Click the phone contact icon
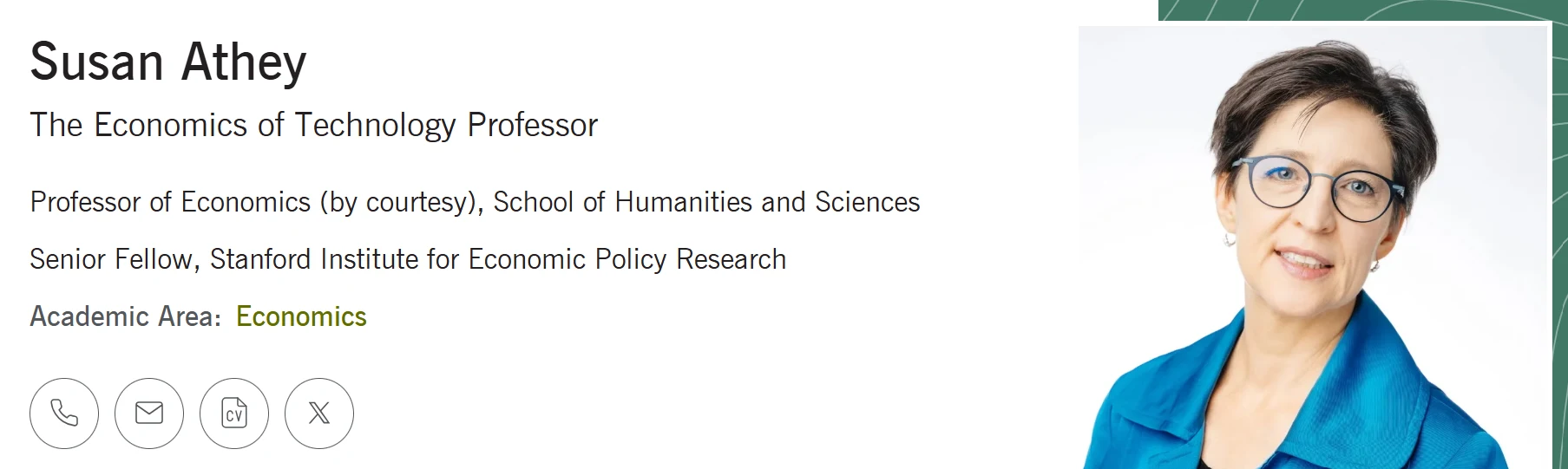The width and height of the screenshot is (1568, 469). pyautogui.click(x=64, y=413)
